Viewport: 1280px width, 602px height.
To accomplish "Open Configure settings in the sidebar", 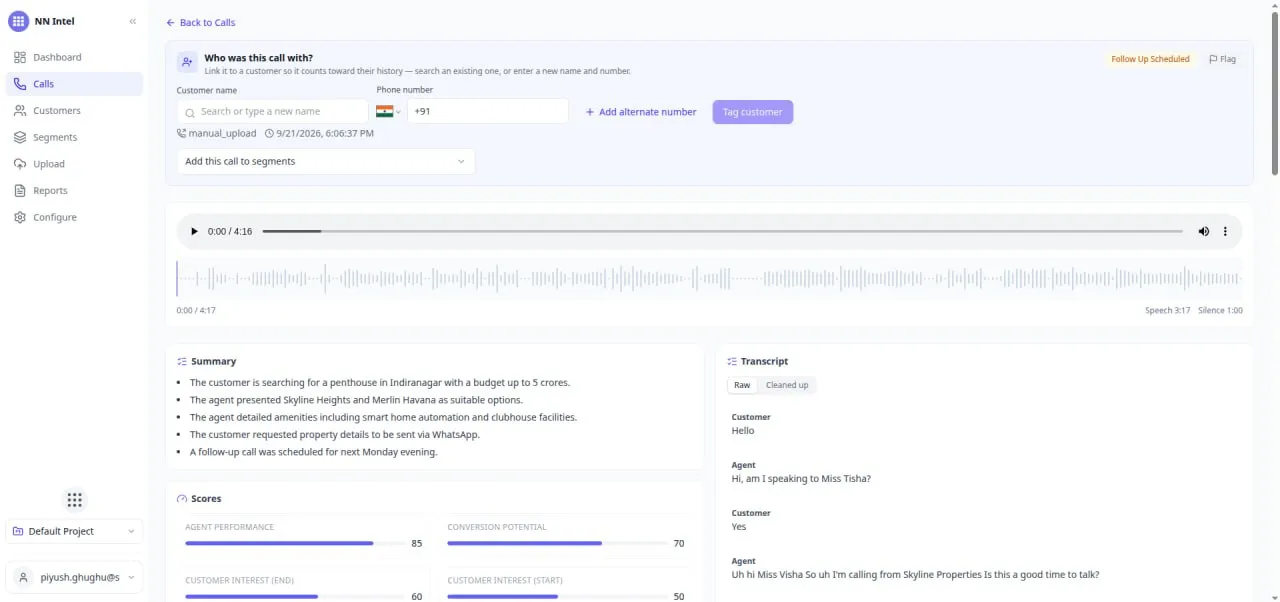I will pos(74,217).
